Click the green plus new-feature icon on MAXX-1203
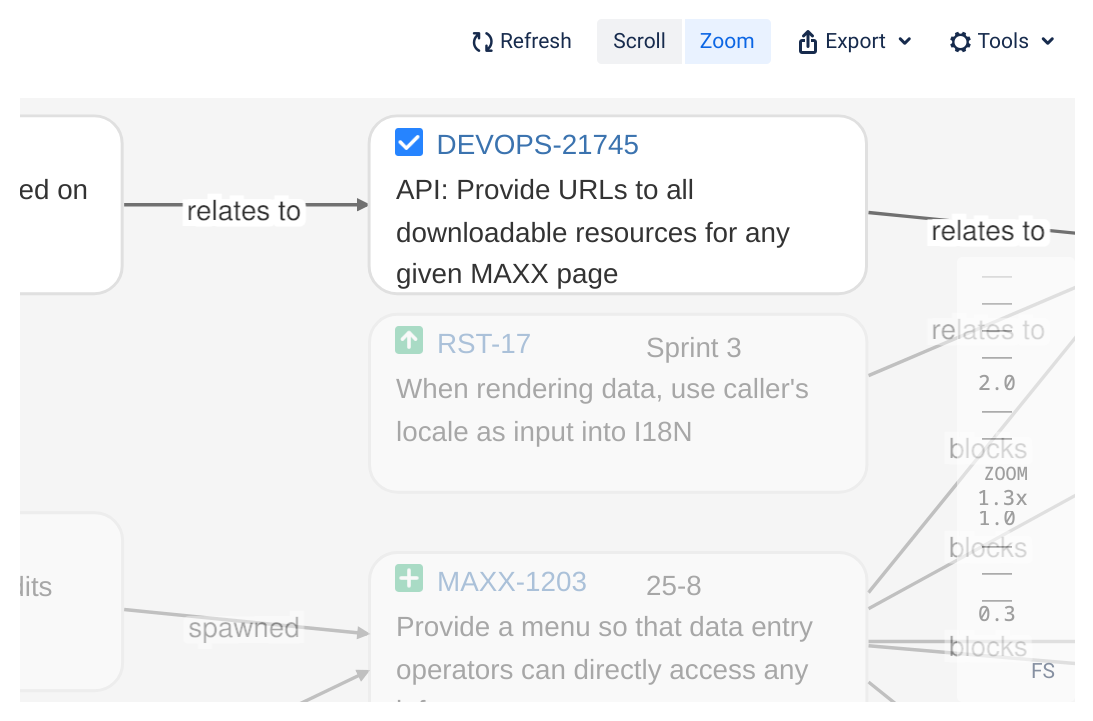1093x721 pixels. click(x=408, y=579)
